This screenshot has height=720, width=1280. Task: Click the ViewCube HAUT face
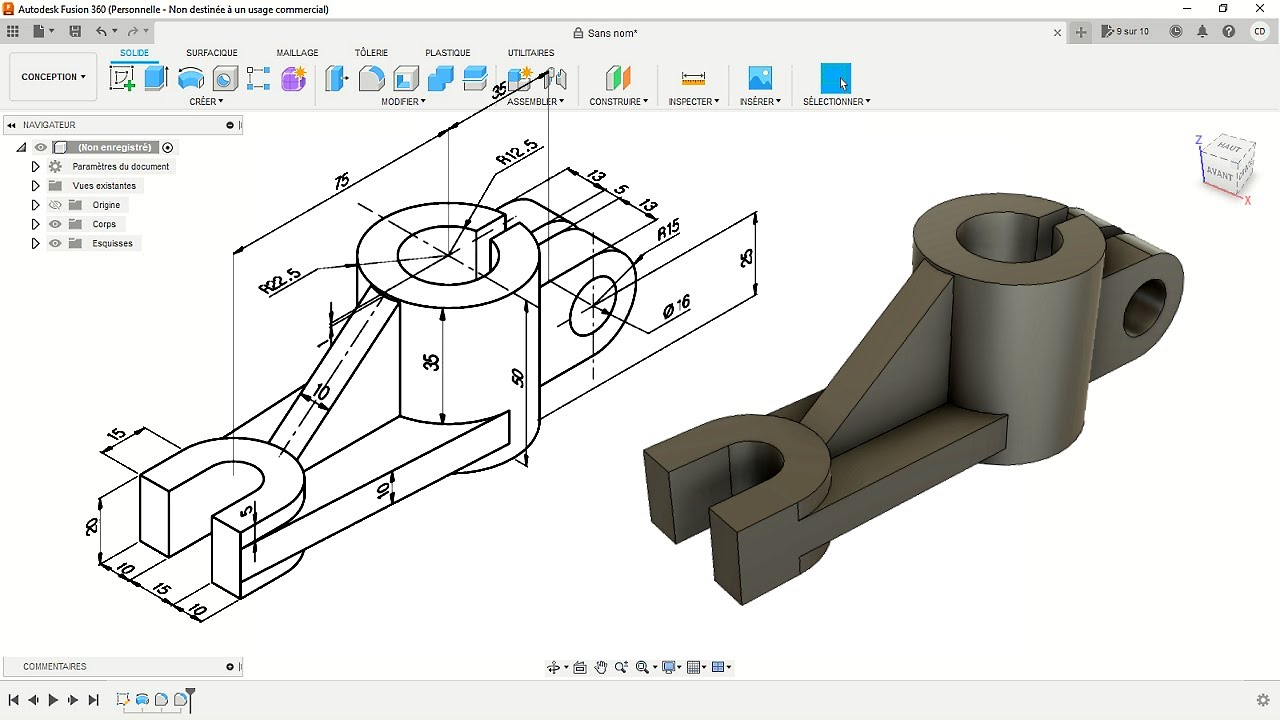tap(1229, 148)
